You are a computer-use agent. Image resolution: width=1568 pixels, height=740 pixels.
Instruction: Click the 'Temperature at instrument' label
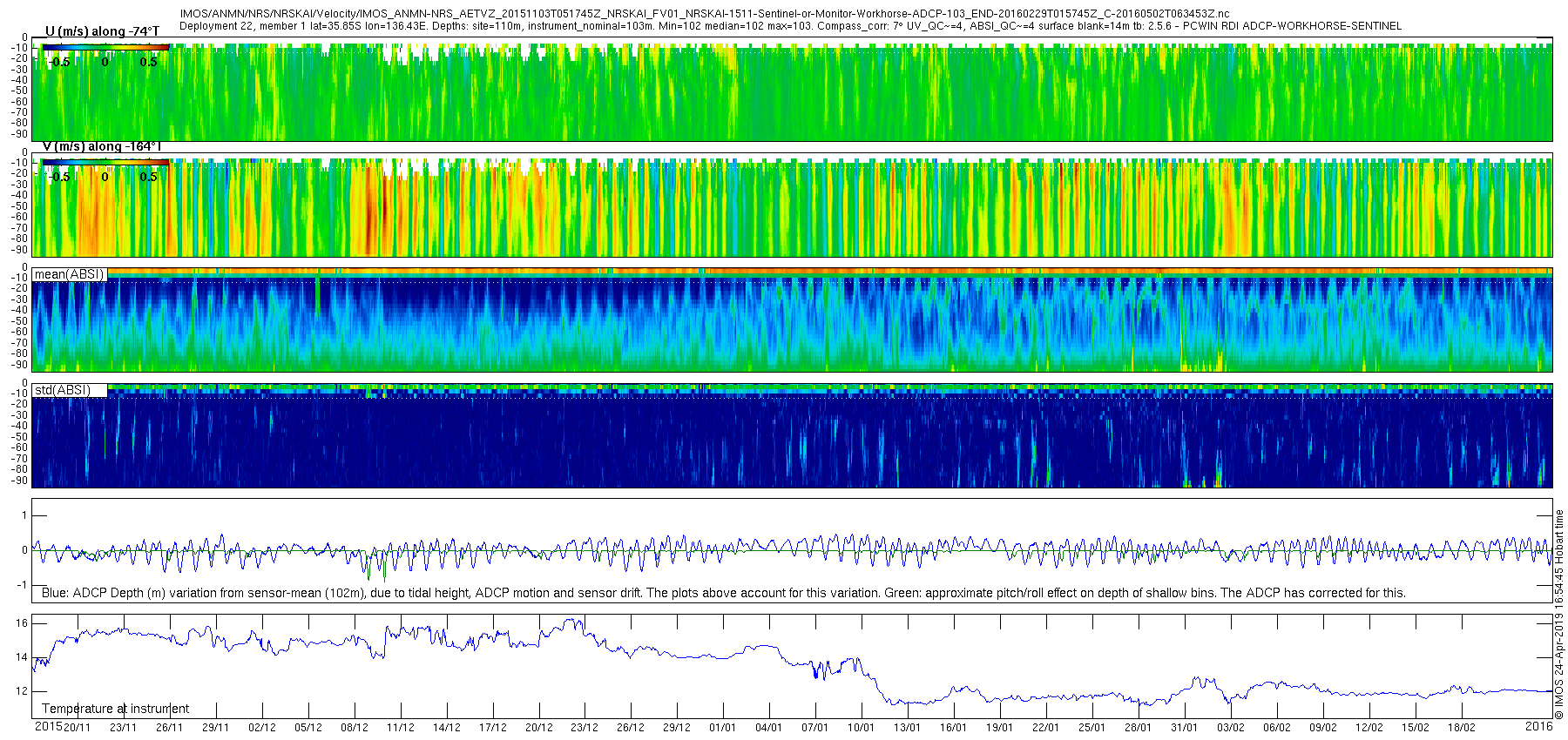[116, 709]
